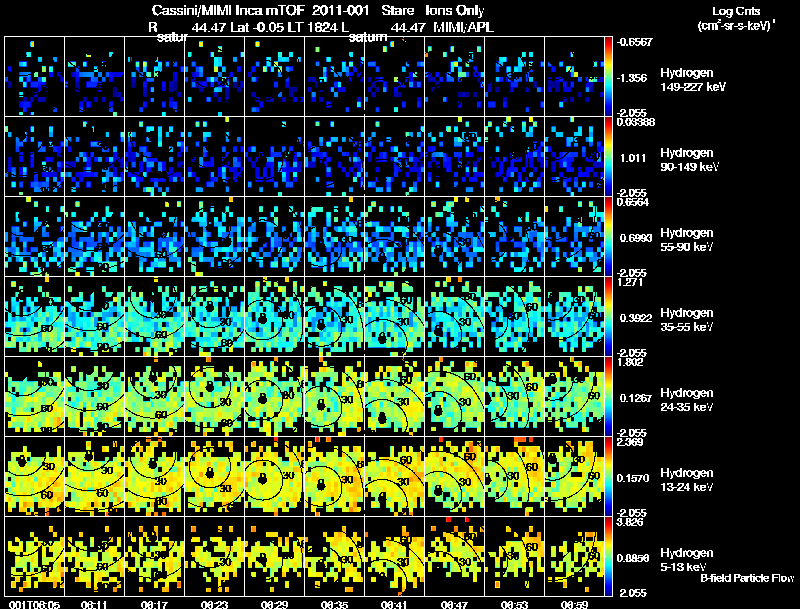Image resolution: width=800 pixels, height=609 pixels.
Task: Open the 24-35 keV image panel at 06:11
Action: [x=94, y=397]
